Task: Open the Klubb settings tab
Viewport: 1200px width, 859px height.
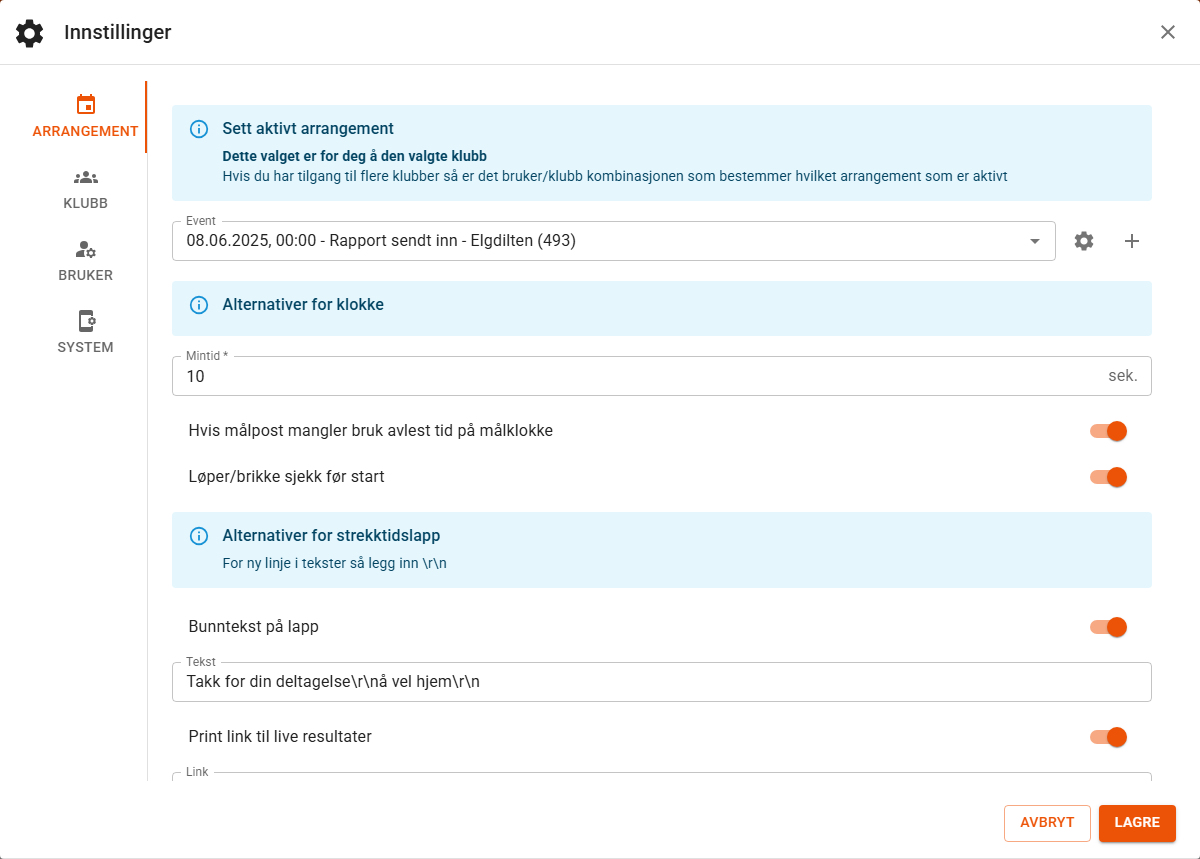Action: click(x=85, y=189)
